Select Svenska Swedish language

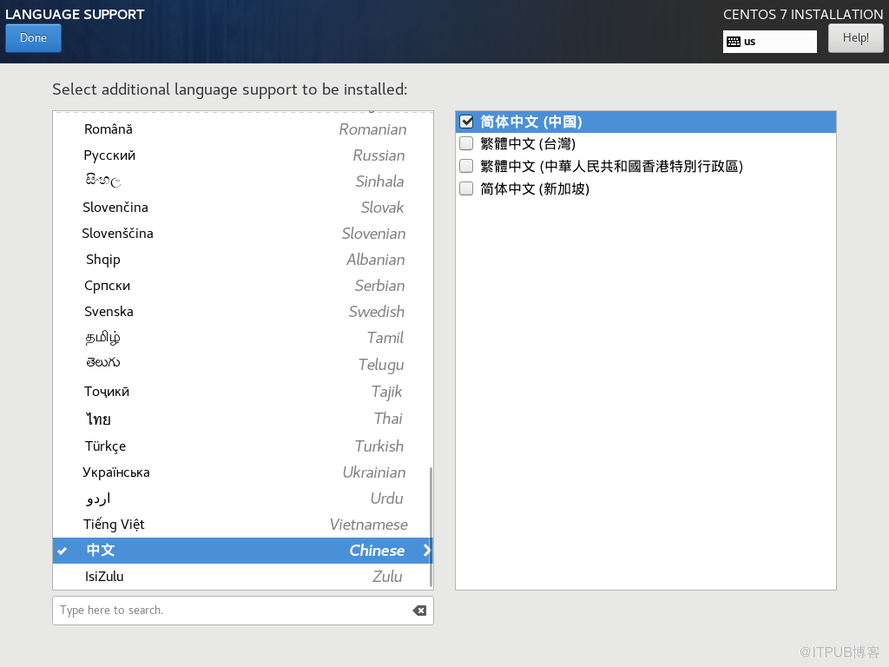coord(243,312)
